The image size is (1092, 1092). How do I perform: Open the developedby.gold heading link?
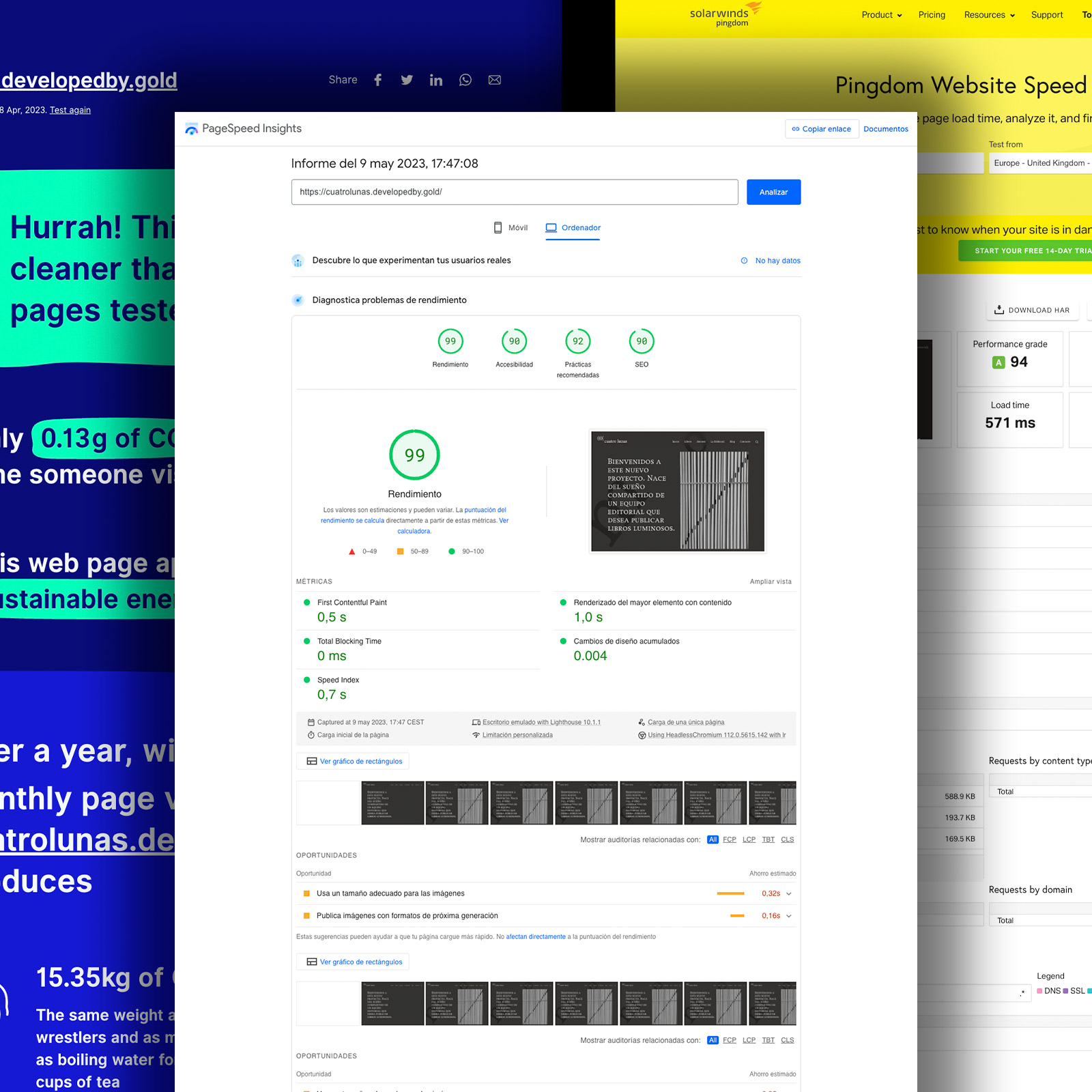(x=89, y=81)
